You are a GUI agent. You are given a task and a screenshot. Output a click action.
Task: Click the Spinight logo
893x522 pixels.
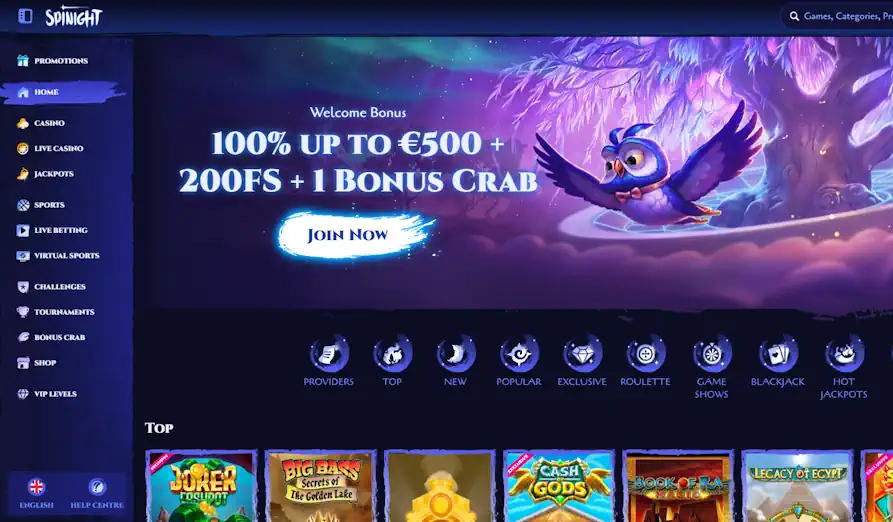coord(73,17)
